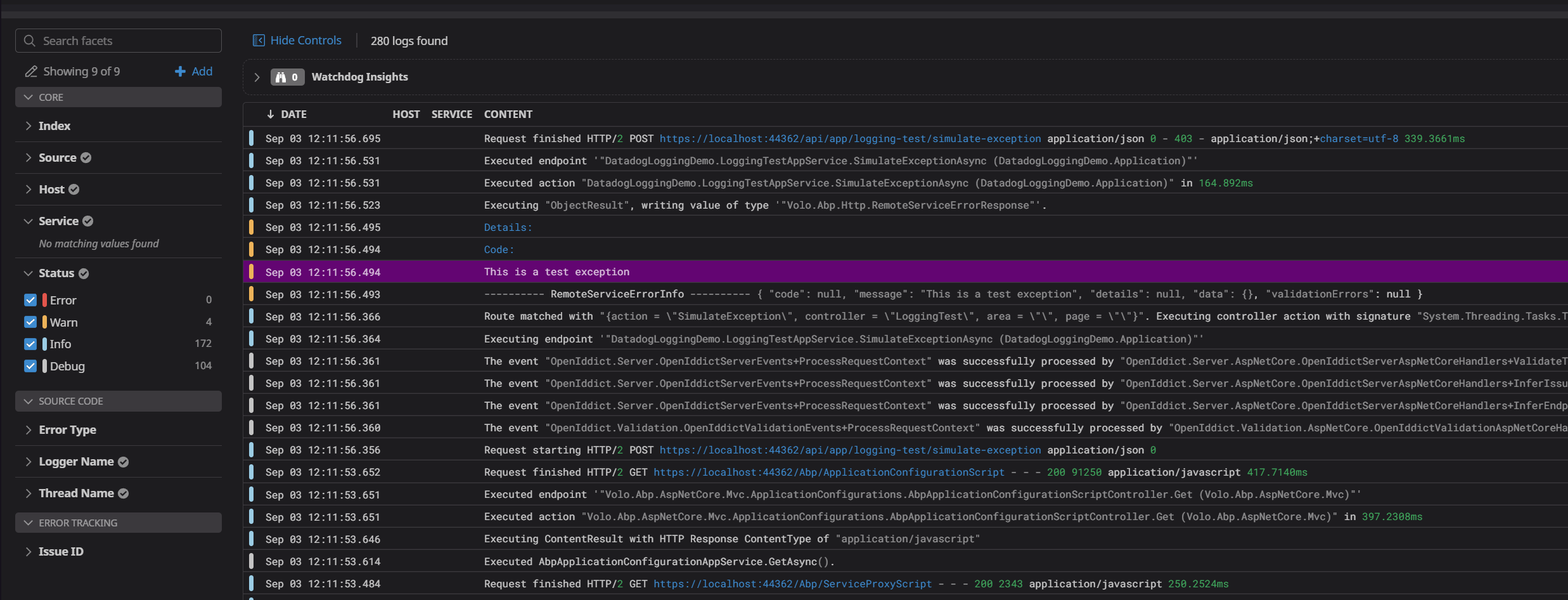This screenshot has width=1568, height=600.
Task: Click the verified checkmark icon beside Service
Action: pos(88,221)
